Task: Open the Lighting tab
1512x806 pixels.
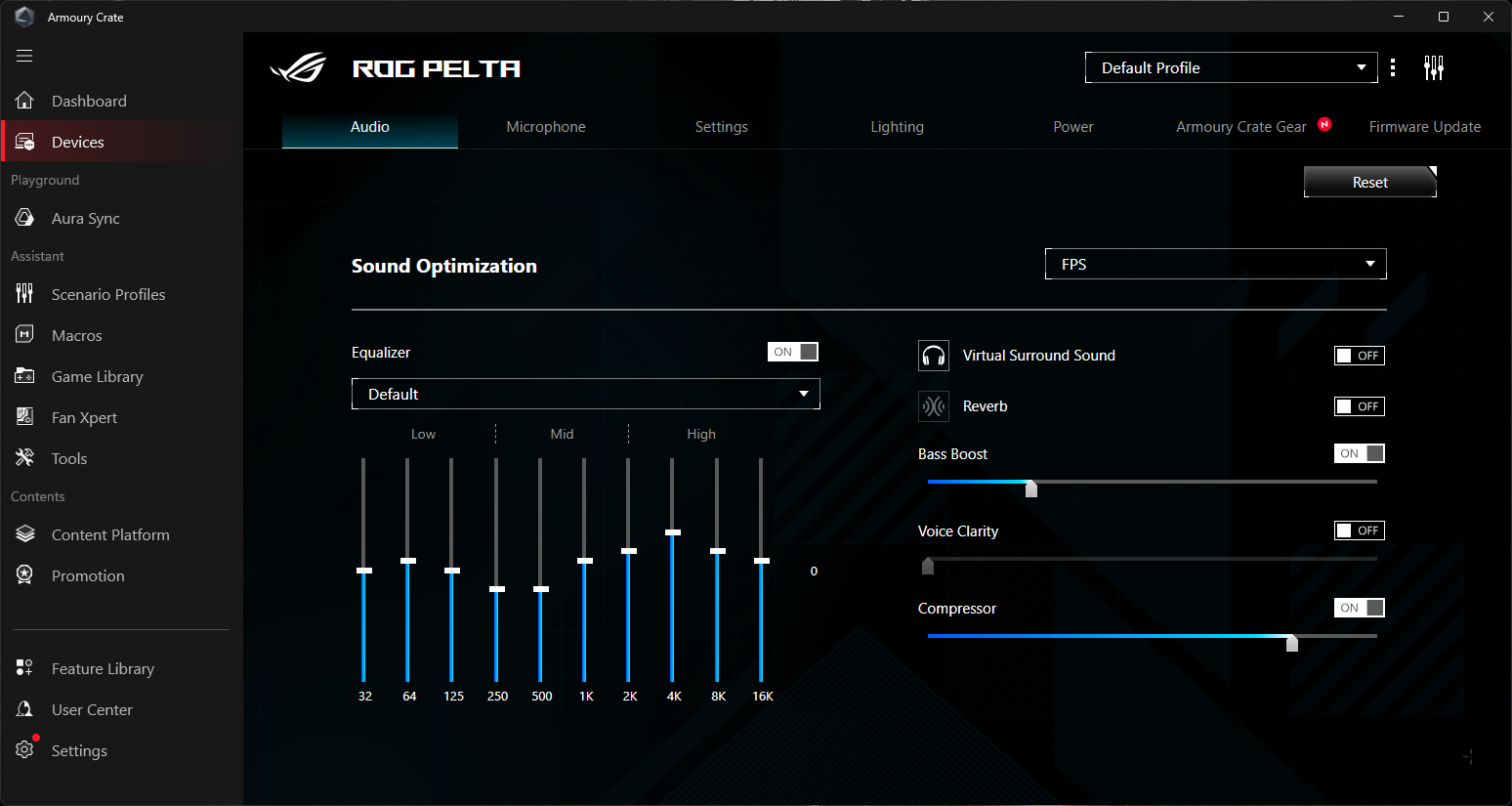Action: tap(897, 127)
